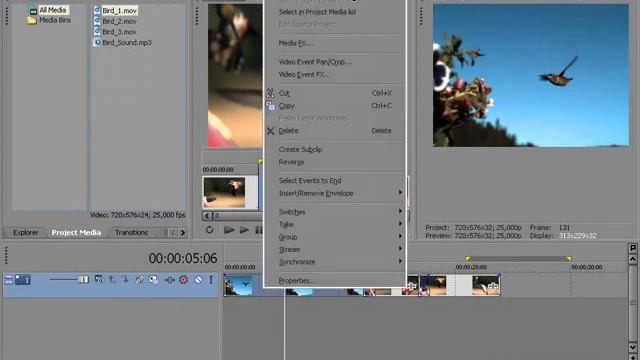
Task: Click the tab strip left arrow
Action: click(173, 233)
